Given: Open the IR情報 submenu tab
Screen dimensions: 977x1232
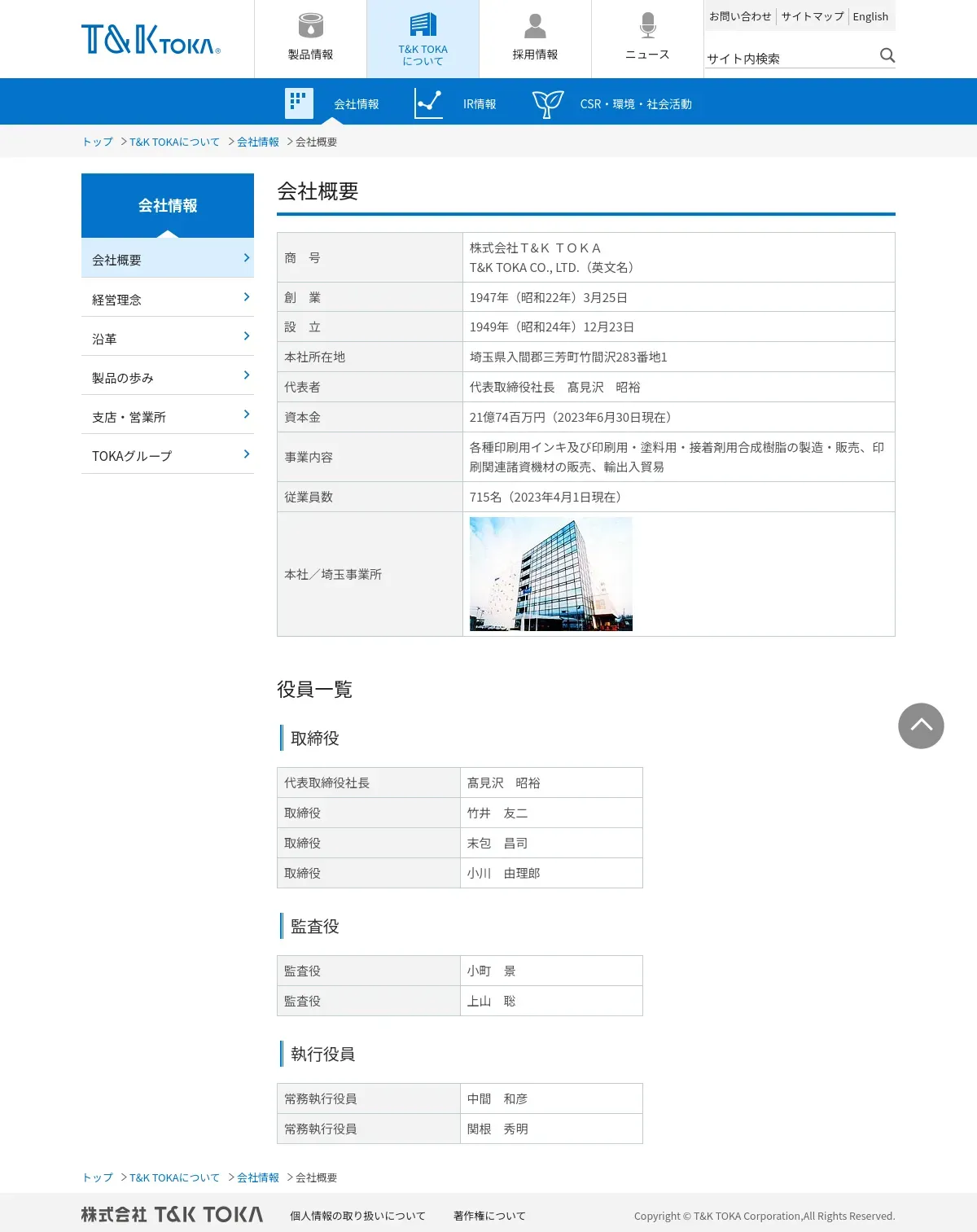Looking at the screenshot, I should 480,104.
